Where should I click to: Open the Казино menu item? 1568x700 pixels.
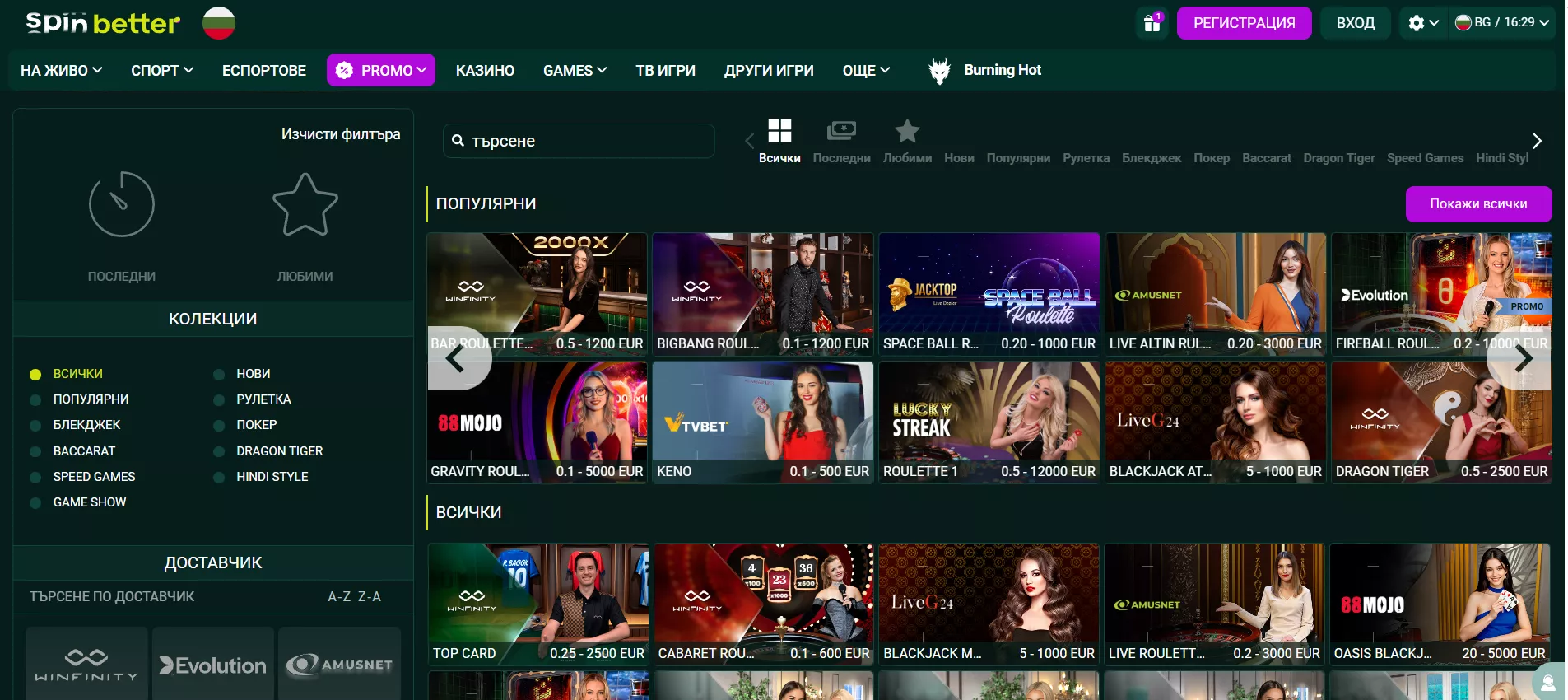tap(485, 71)
